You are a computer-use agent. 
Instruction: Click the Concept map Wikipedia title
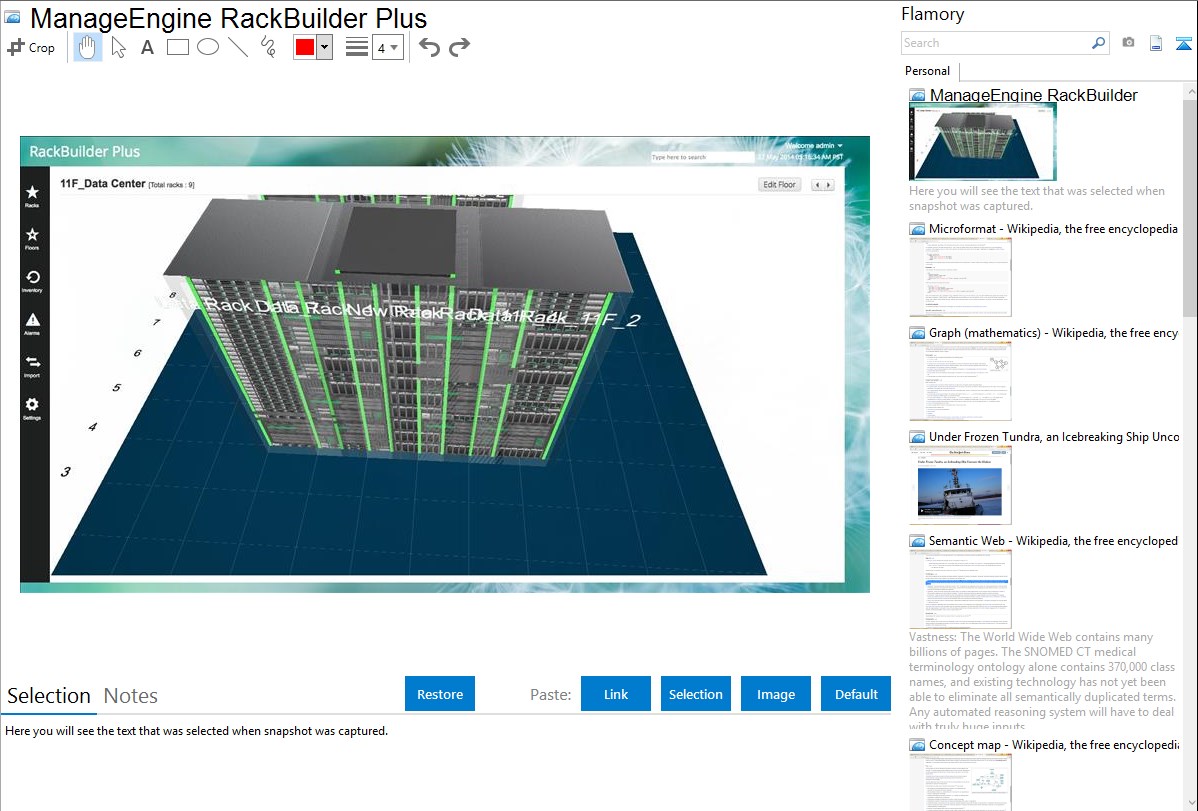(1054, 744)
